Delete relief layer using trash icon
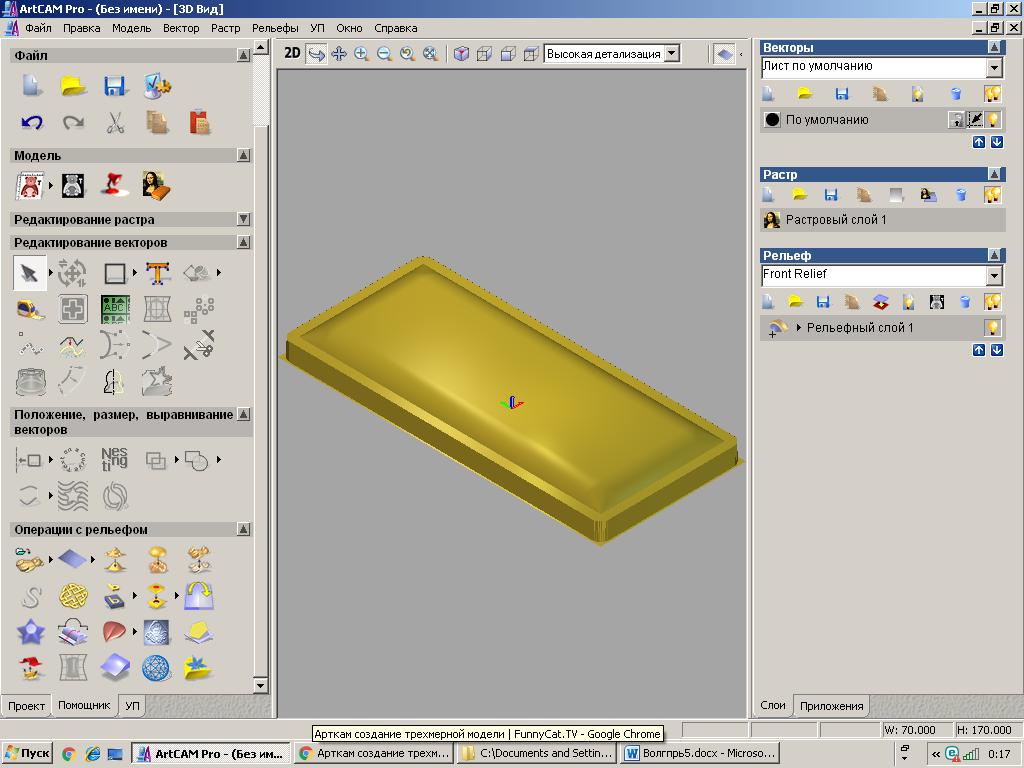Image resolution: width=1024 pixels, height=768 pixels. click(x=965, y=301)
